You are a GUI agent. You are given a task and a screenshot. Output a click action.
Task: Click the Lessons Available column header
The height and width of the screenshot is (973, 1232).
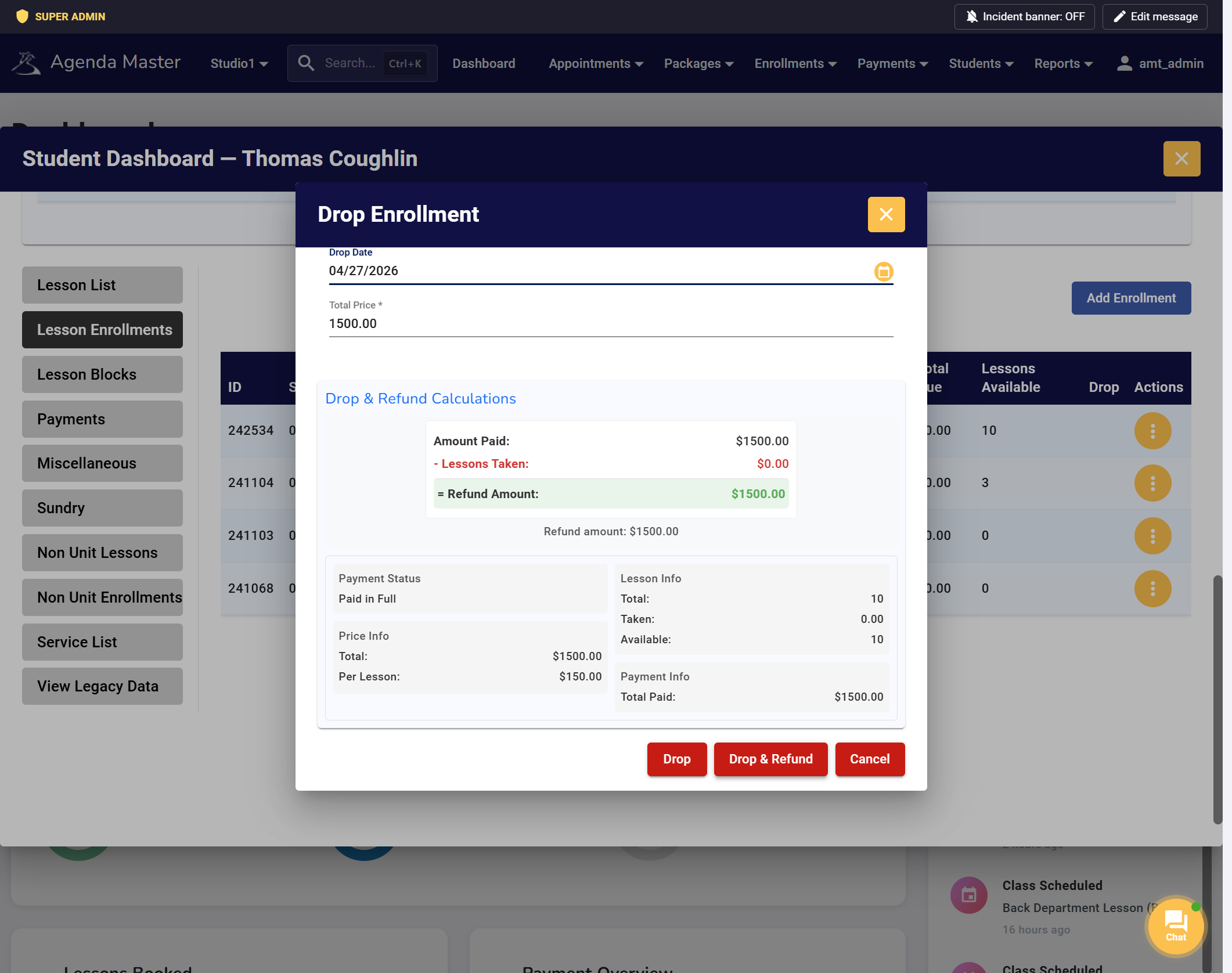click(x=1010, y=378)
